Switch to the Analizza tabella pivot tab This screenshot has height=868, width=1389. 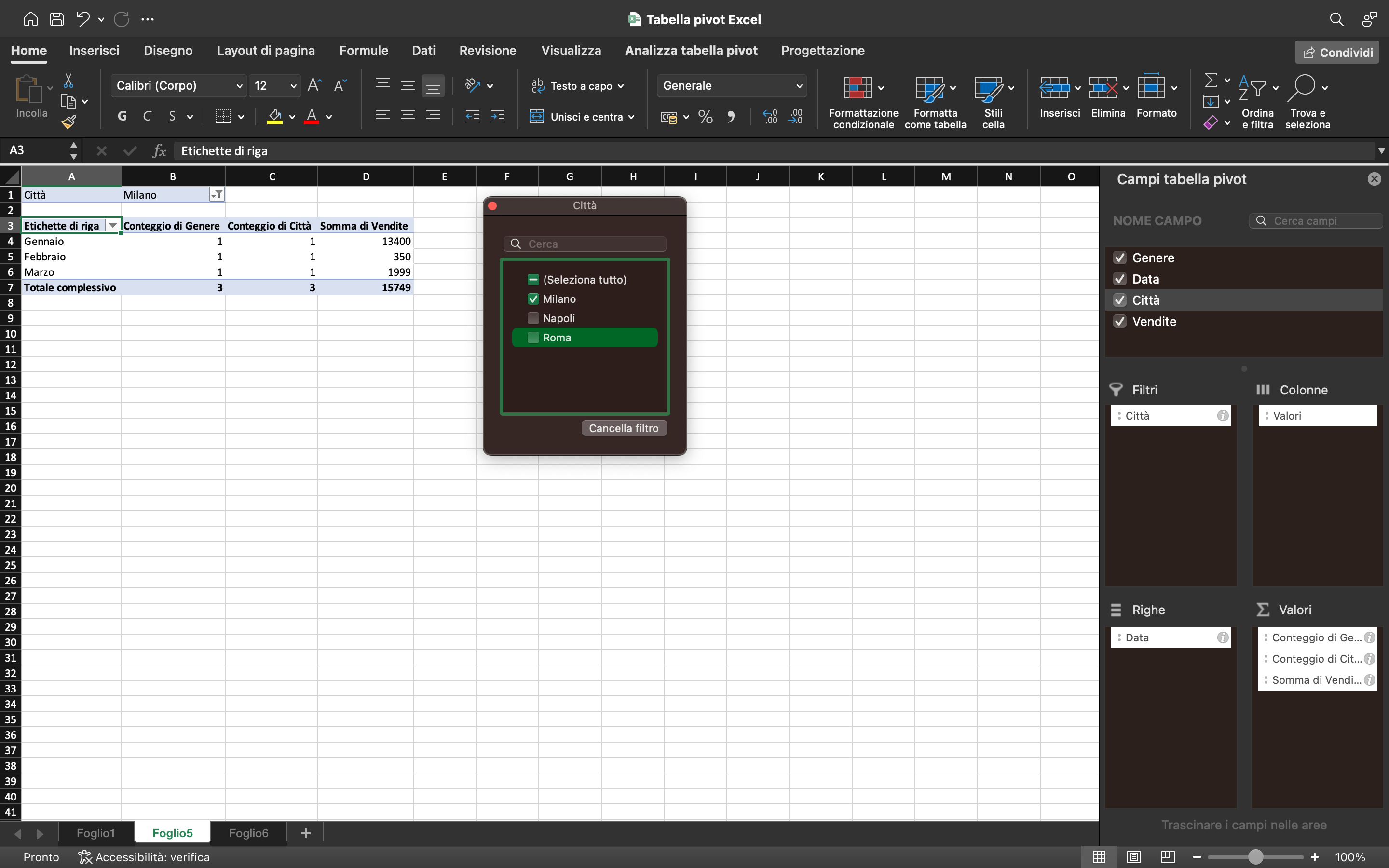[691, 51]
